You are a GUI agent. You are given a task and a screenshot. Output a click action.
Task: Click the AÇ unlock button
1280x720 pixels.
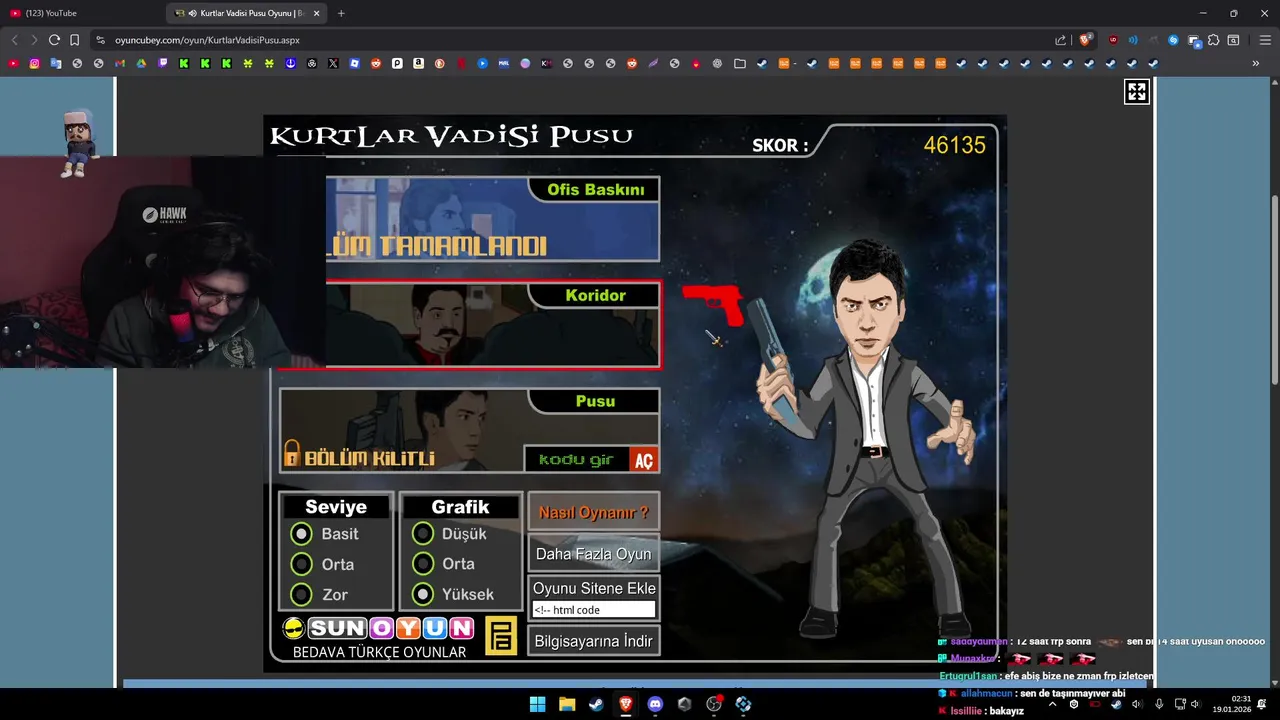pyautogui.click(x=644, y=460)
